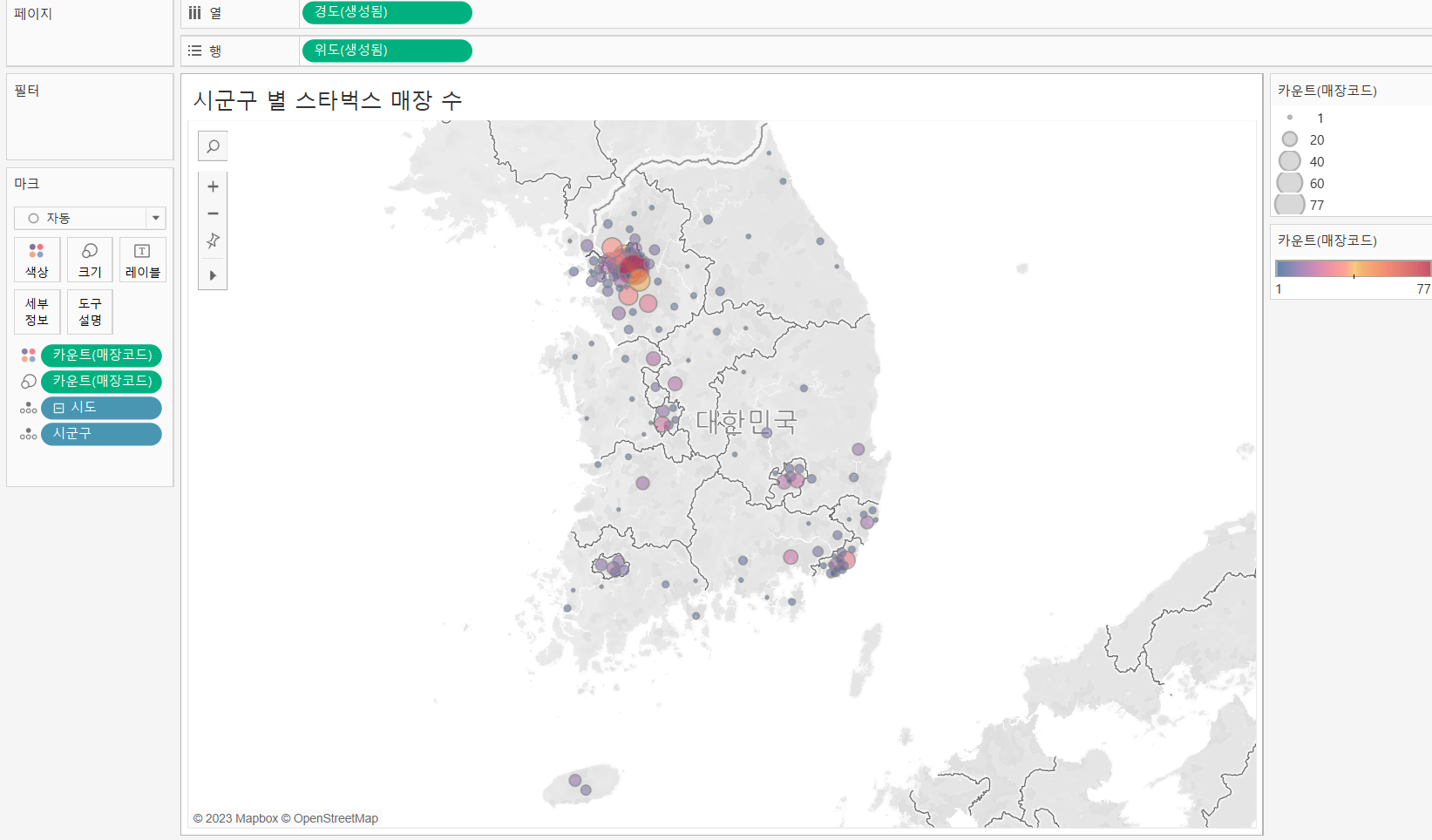The height and width of the screenshot is (840, 1432).
Task: Open the map search magnifier tool
Action: click(x=213, y=146)
